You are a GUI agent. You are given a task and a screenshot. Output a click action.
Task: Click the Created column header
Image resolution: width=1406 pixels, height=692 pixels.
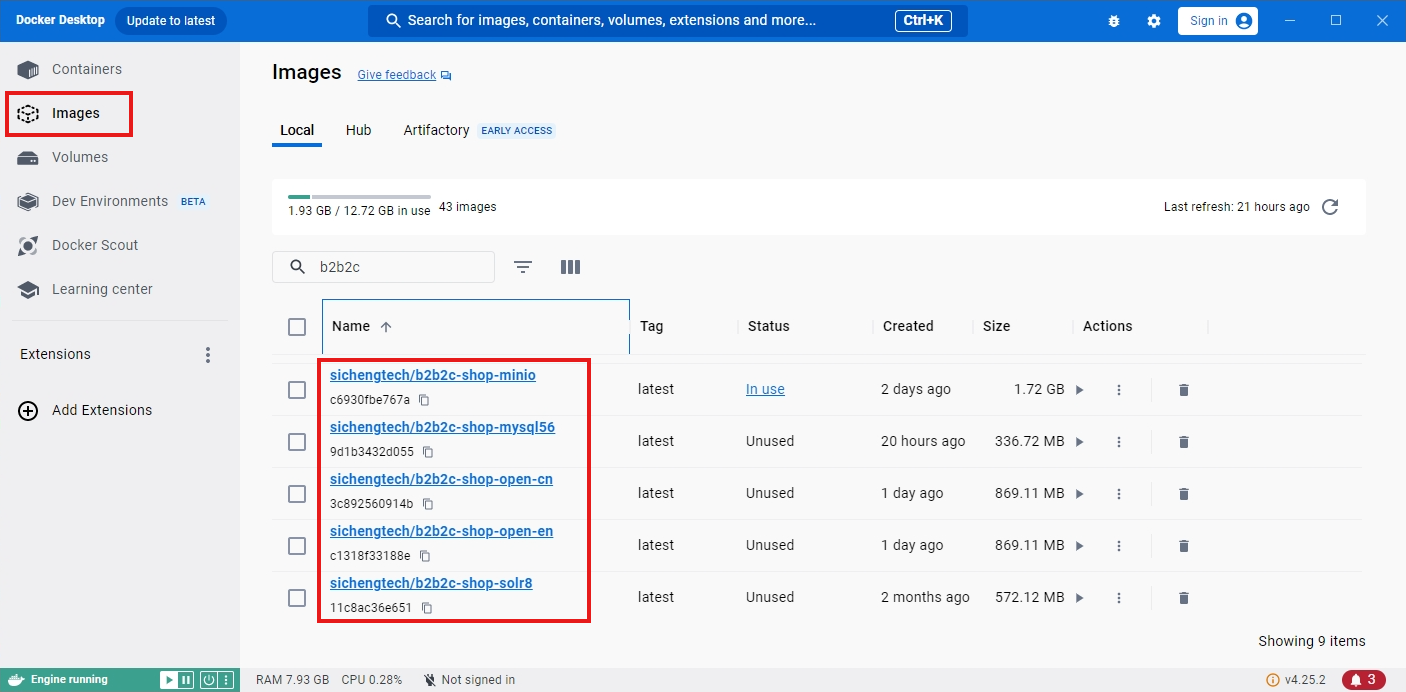coord(908,326)
